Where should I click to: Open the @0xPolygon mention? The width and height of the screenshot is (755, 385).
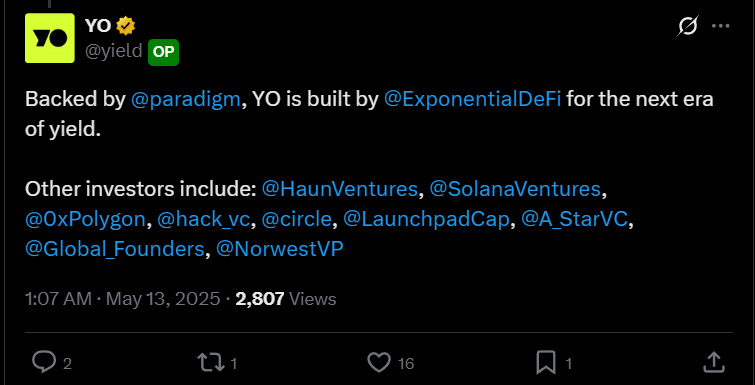[x=85, y=219]
